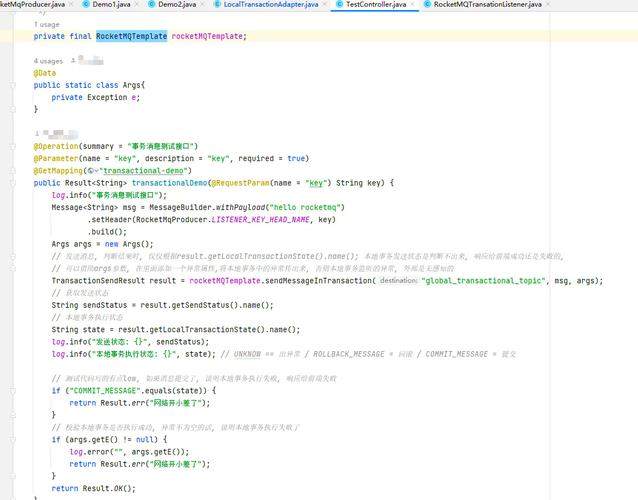This screenshot has height=500, width=638.
Task: Click the 'destination:' inlay parameter hint
Action: click(x=399, y=281)
